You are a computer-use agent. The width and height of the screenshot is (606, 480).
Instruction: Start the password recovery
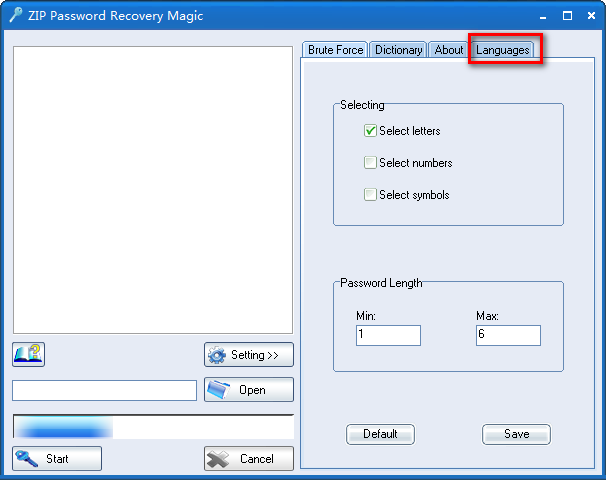[x=57, y=458]
